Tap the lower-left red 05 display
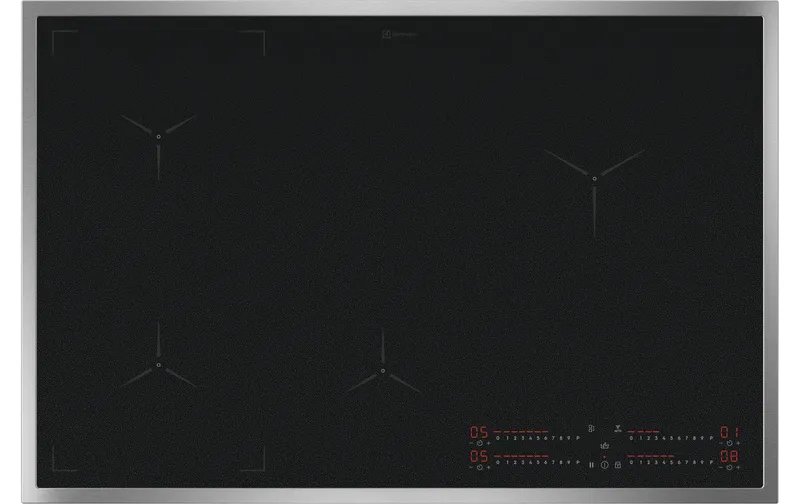The height and width of the screenshot is (504, 800). [x=479, y=456]
